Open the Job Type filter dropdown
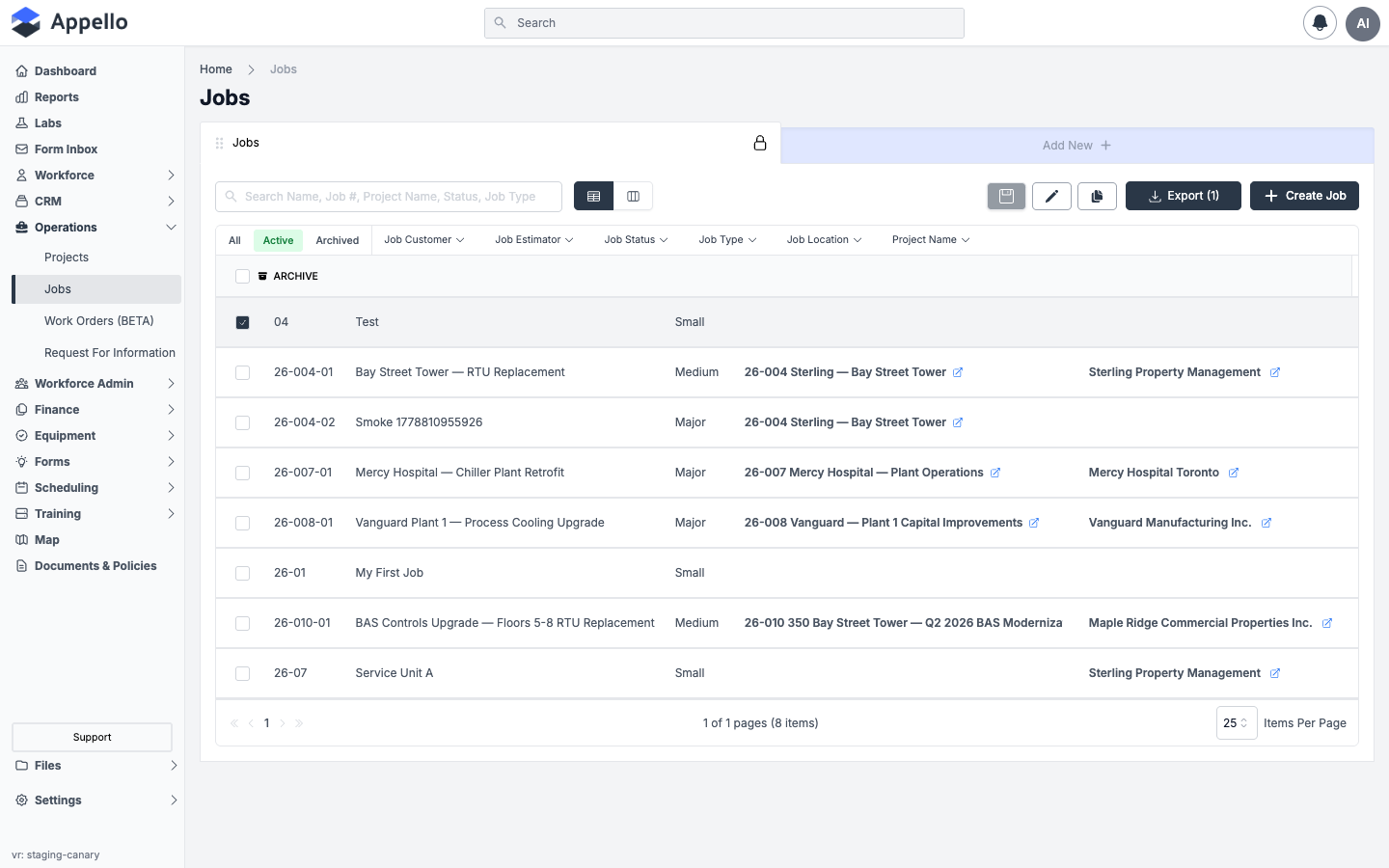The height and width of the screenshot is (868, 1389). [x=727, y=240]
